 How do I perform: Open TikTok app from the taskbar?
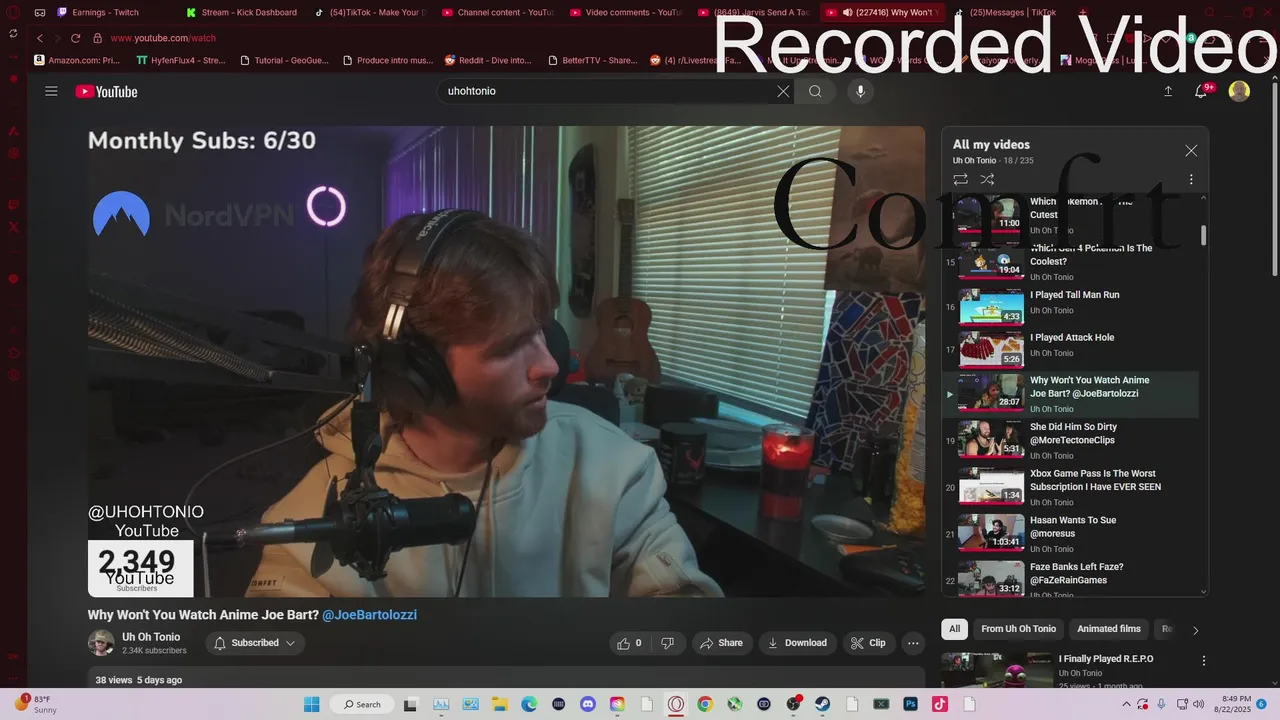[x=940, y=704]
